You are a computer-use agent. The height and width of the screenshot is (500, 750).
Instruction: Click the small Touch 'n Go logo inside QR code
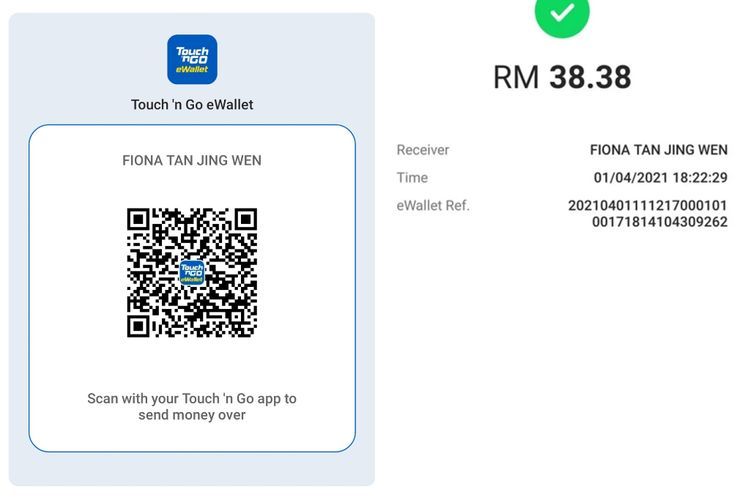192,273
